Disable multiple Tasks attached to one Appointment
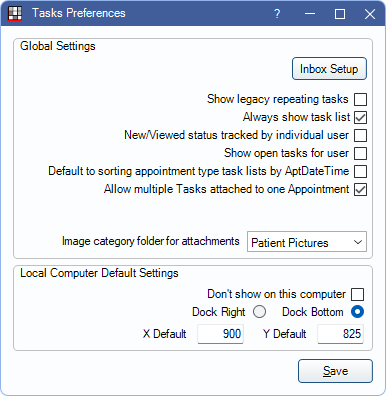 [x=361, y=189]
